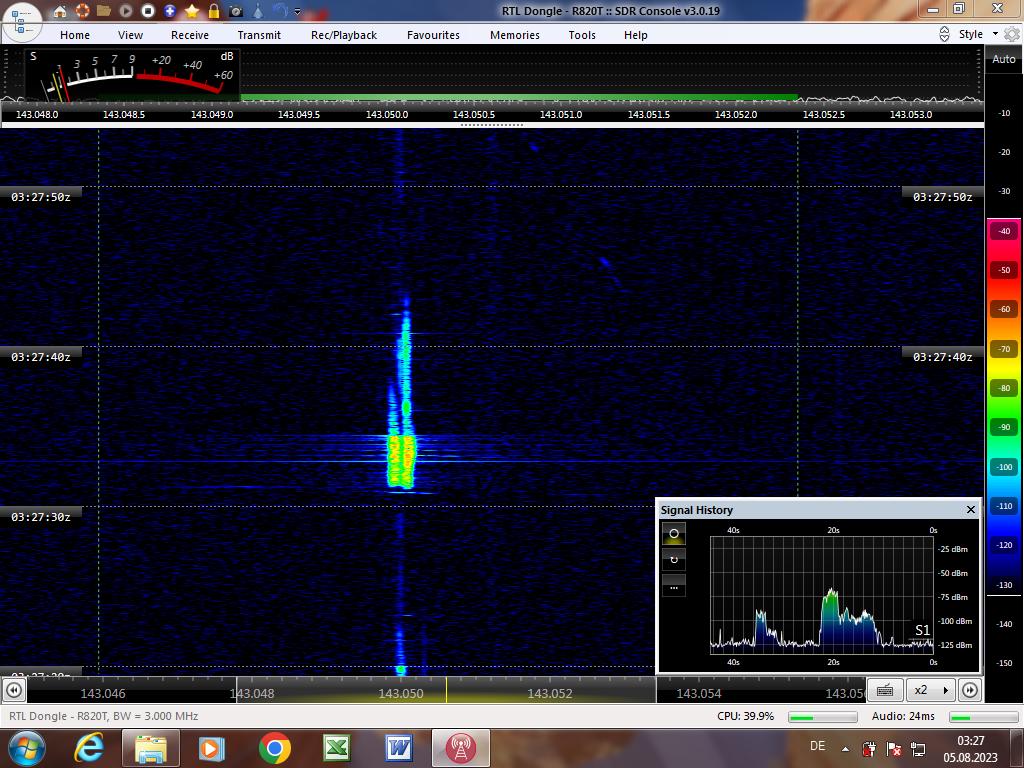Click the gold star favourites icon
1024x768 pixels.
(192, 11)
